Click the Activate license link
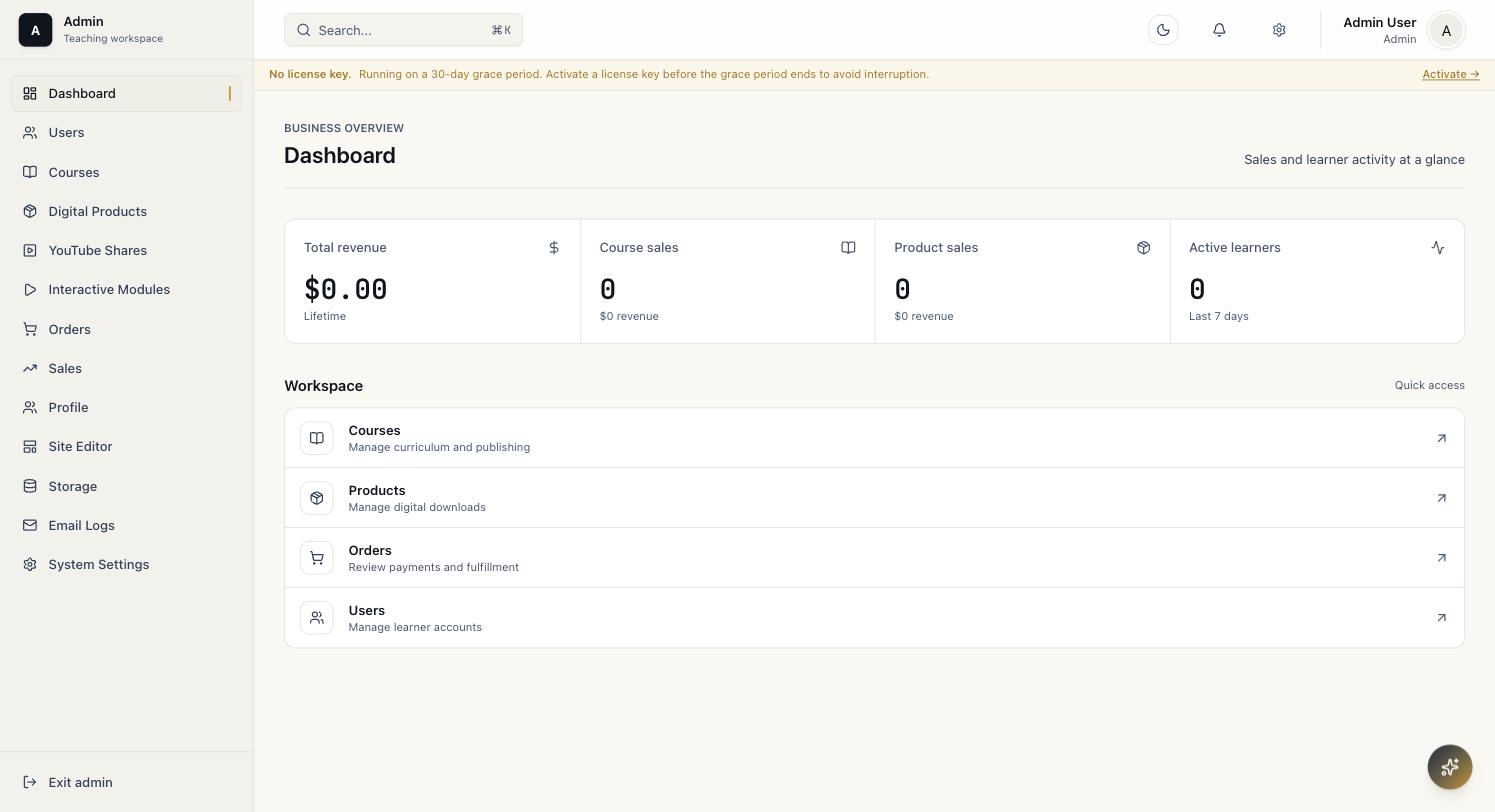This screenshot has width=1495, height=812. [x=1451, y=74]
